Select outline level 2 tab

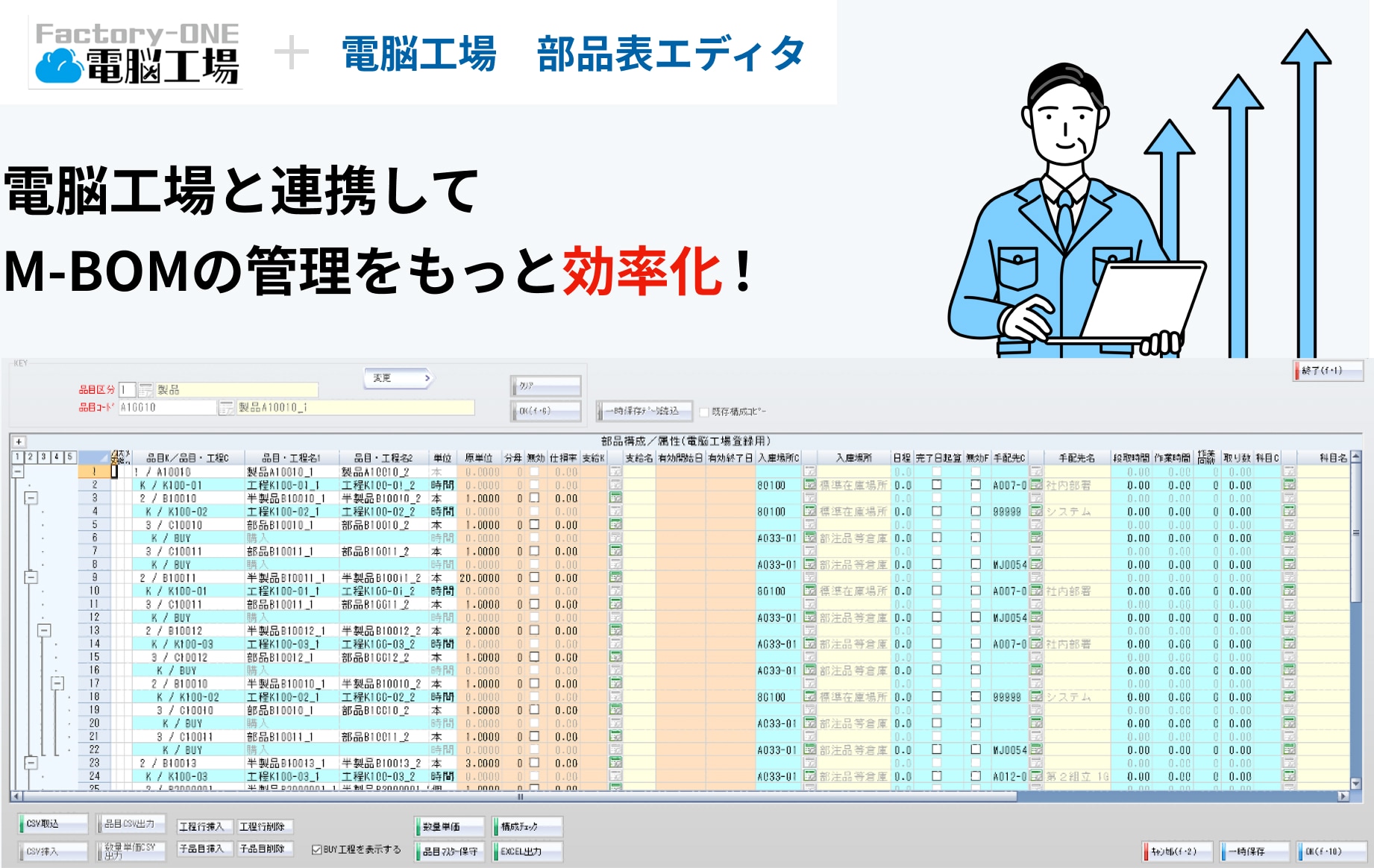coord(31,456)
